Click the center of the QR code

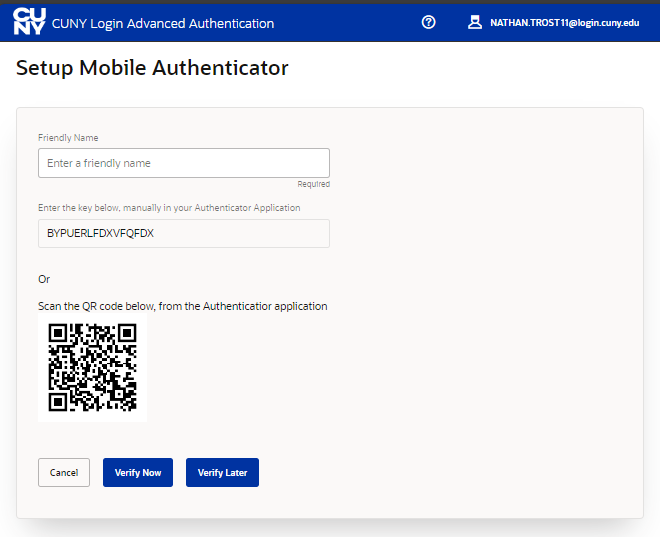click(93, 368)
